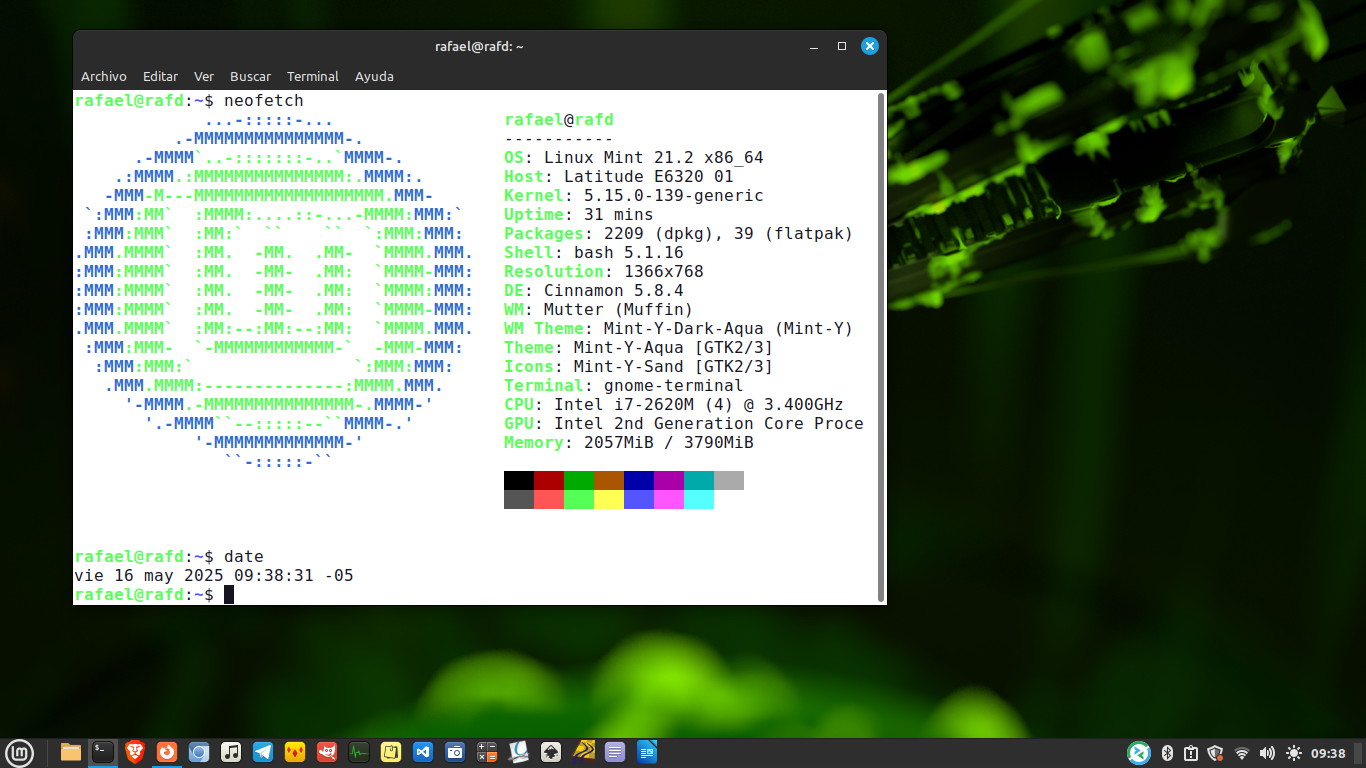Open the brightness sun tray icon
1366x768 pixels.
click(x=1294, y=753)
